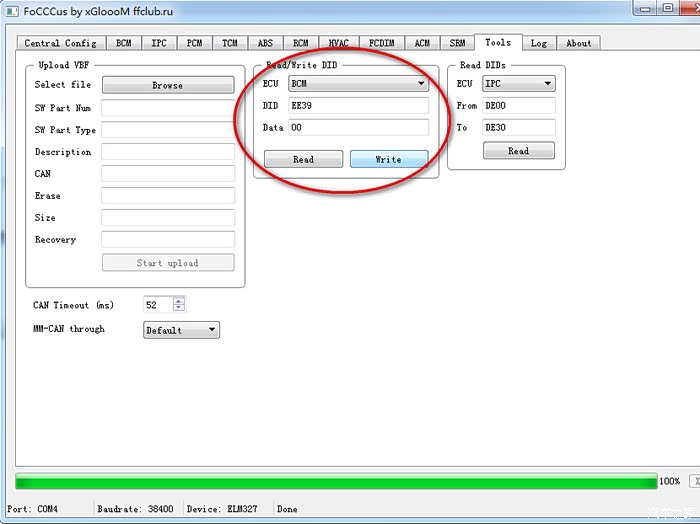Viewport: 700px width, 524px height.
Task: Switch to the HVAC tab
Action: (339, 43)
